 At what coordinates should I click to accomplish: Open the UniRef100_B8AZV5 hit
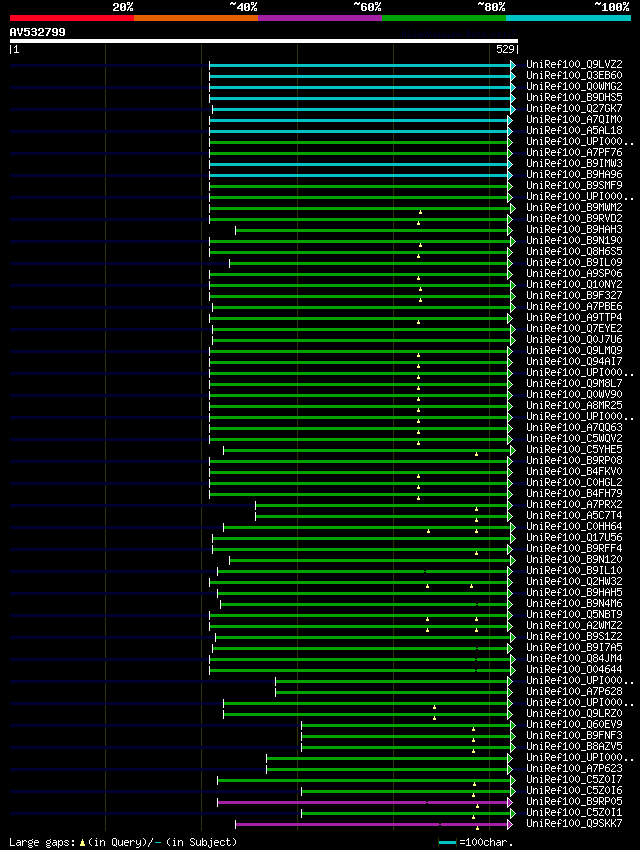pyautogui.click(x=574, y=746)
